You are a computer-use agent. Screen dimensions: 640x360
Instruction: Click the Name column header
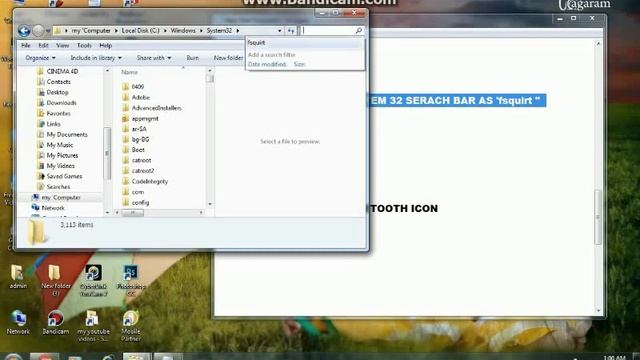[x=129, y=72]
